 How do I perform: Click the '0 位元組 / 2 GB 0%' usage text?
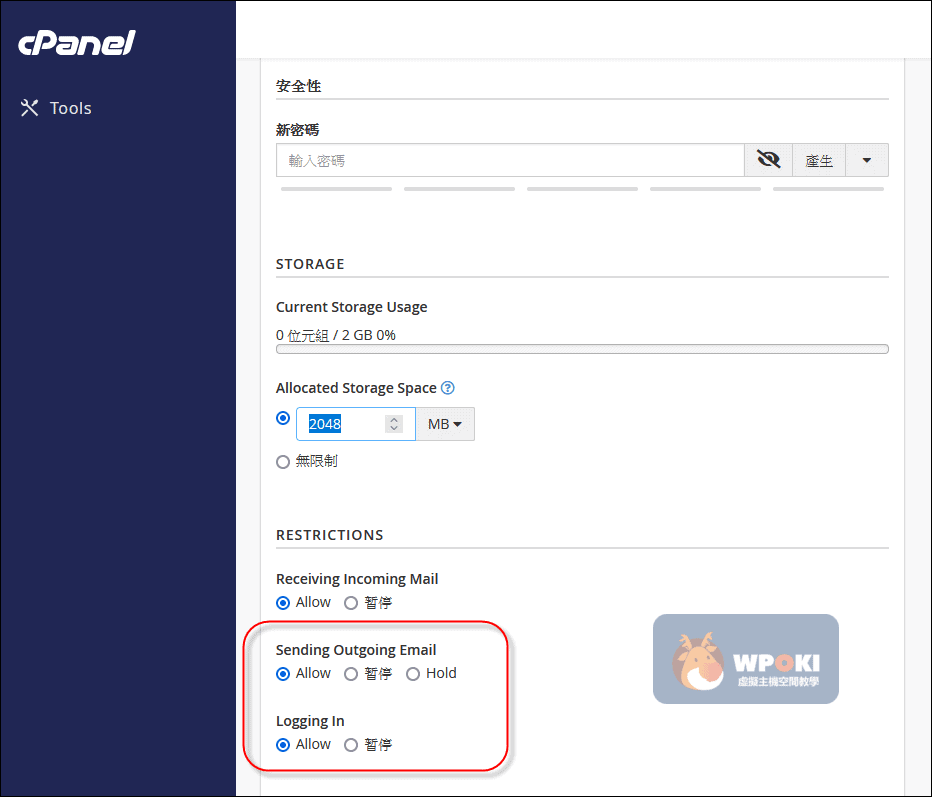tap(336, 335)
